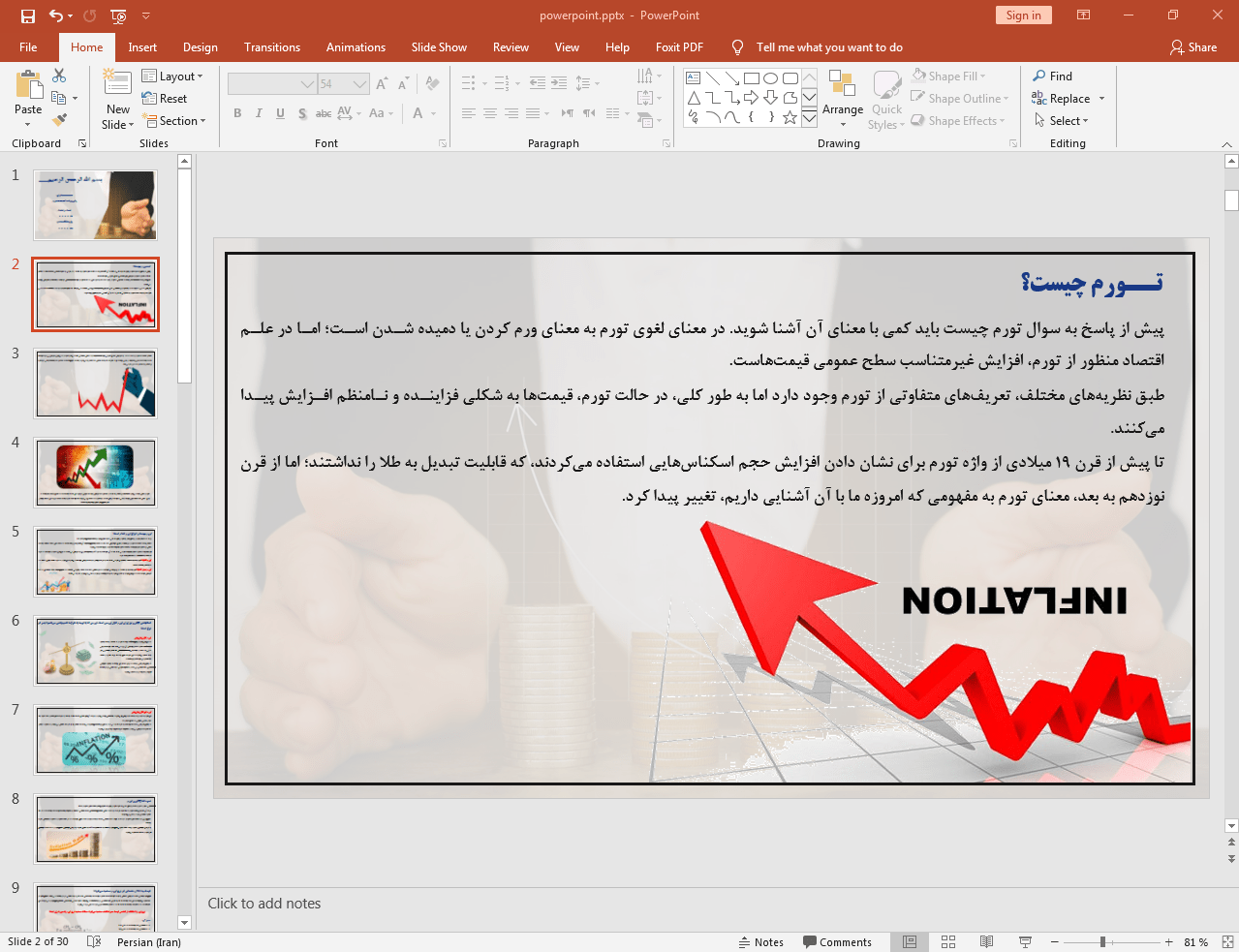Toggle Justify paragraph alignment
This screenshot has width=1239, height=952.
pos(533,113)
